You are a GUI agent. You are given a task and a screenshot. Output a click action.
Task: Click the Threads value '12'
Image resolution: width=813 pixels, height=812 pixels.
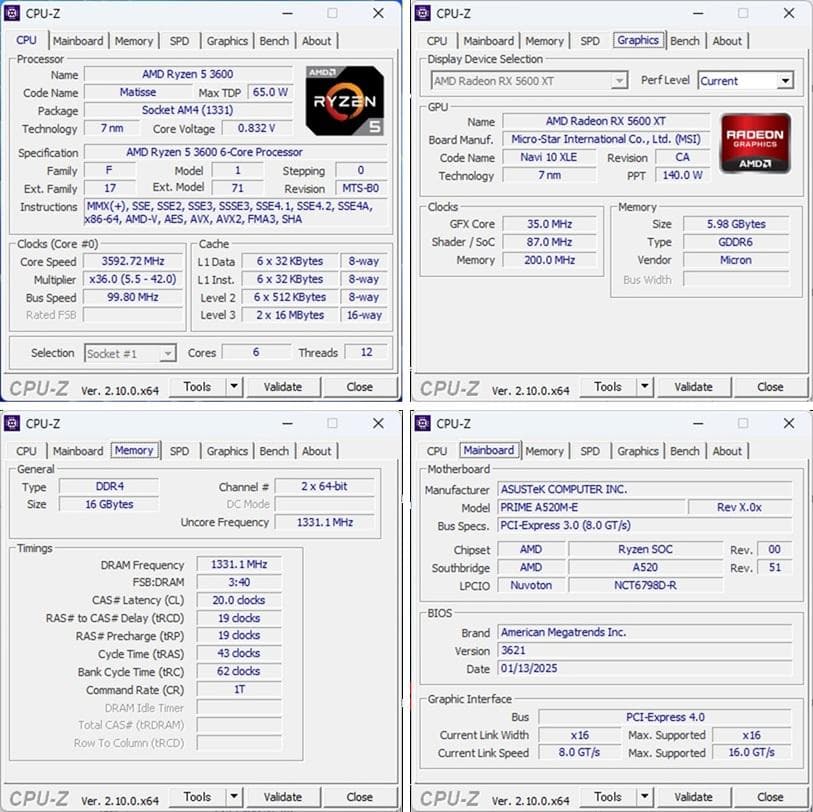366,353
